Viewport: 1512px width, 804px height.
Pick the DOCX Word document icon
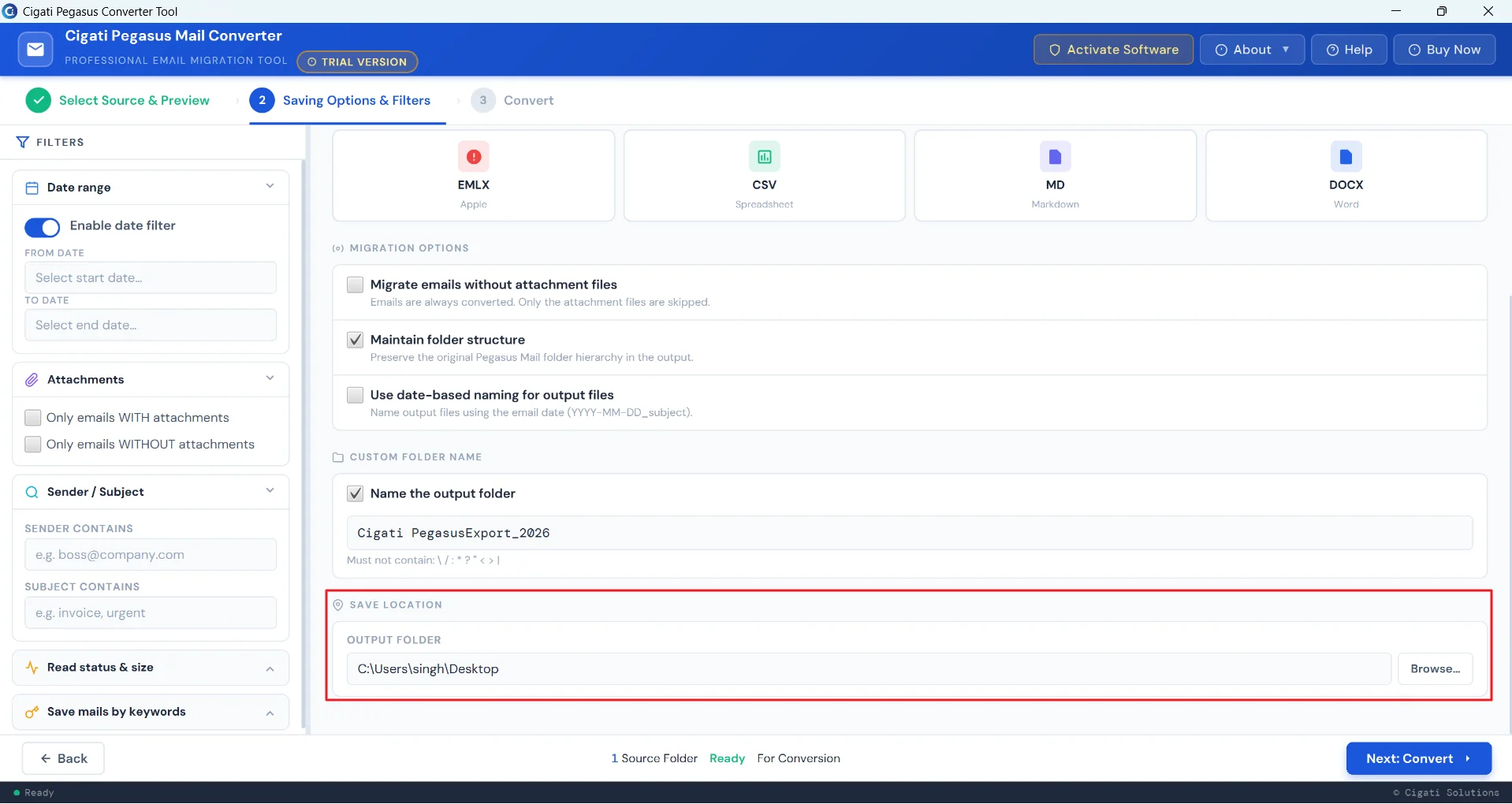pyautogui.click(x=1346, y=157)
